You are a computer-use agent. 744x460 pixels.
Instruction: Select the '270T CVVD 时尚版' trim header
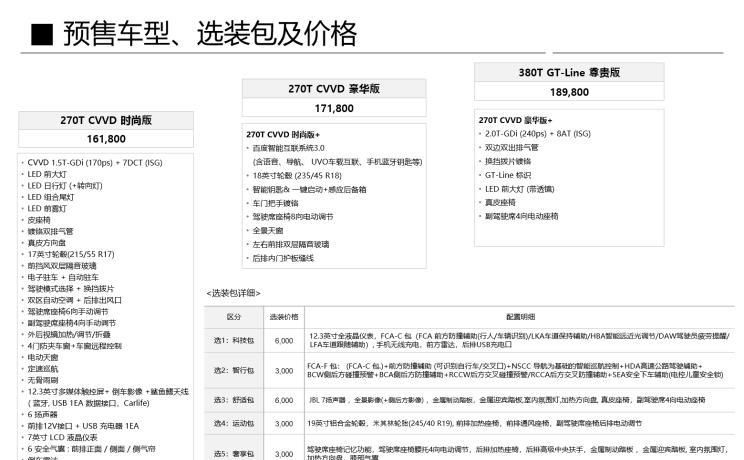pyautogui.click(x=106, y=120)
